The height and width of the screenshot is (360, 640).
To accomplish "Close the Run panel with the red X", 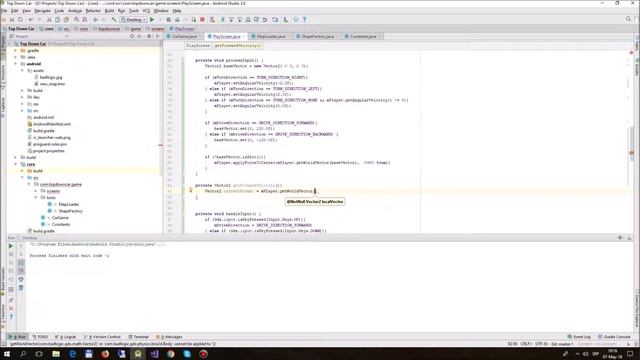I will click(11, 309).
